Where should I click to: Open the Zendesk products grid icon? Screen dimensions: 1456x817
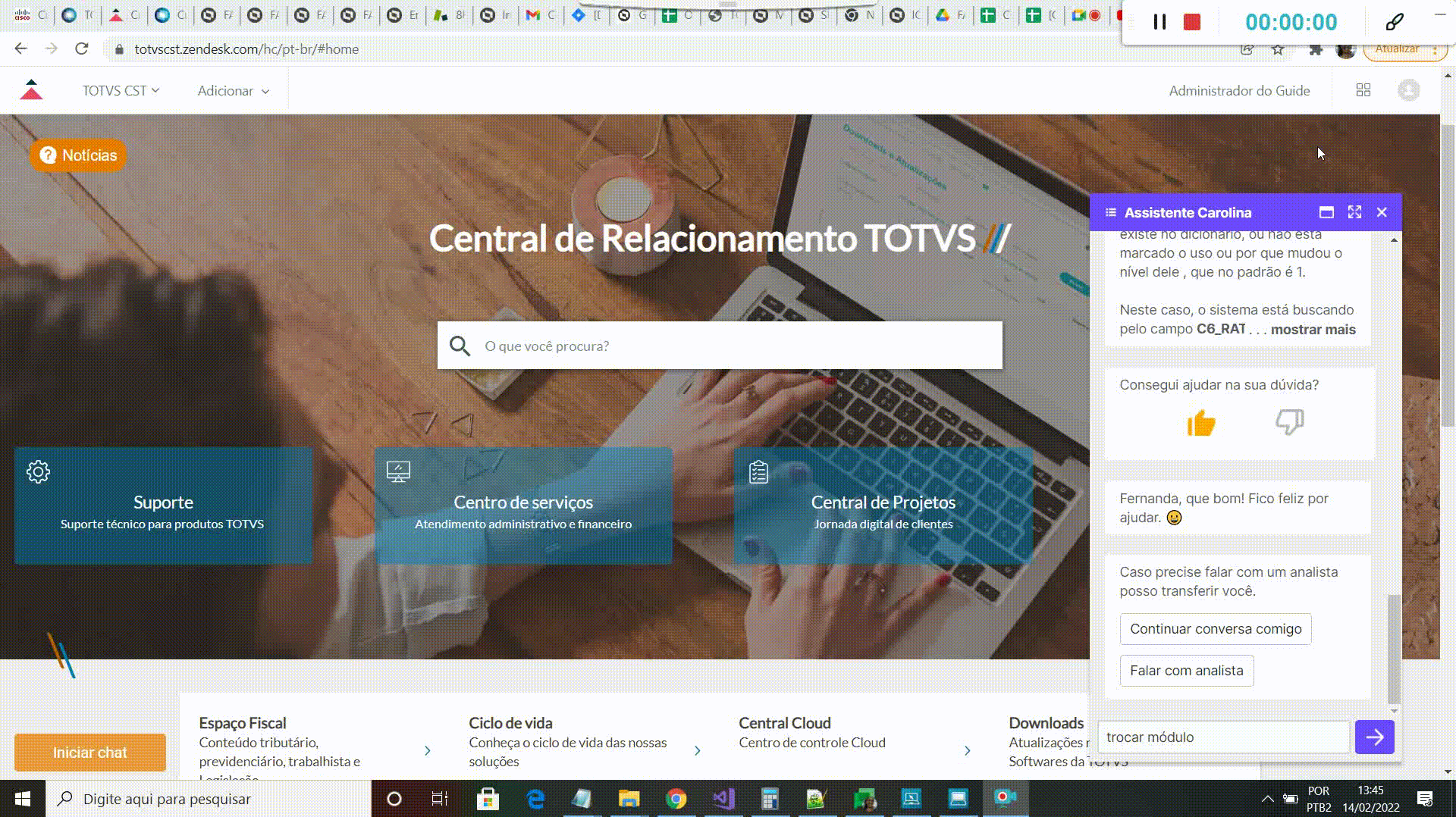(x=1363, y=90)
